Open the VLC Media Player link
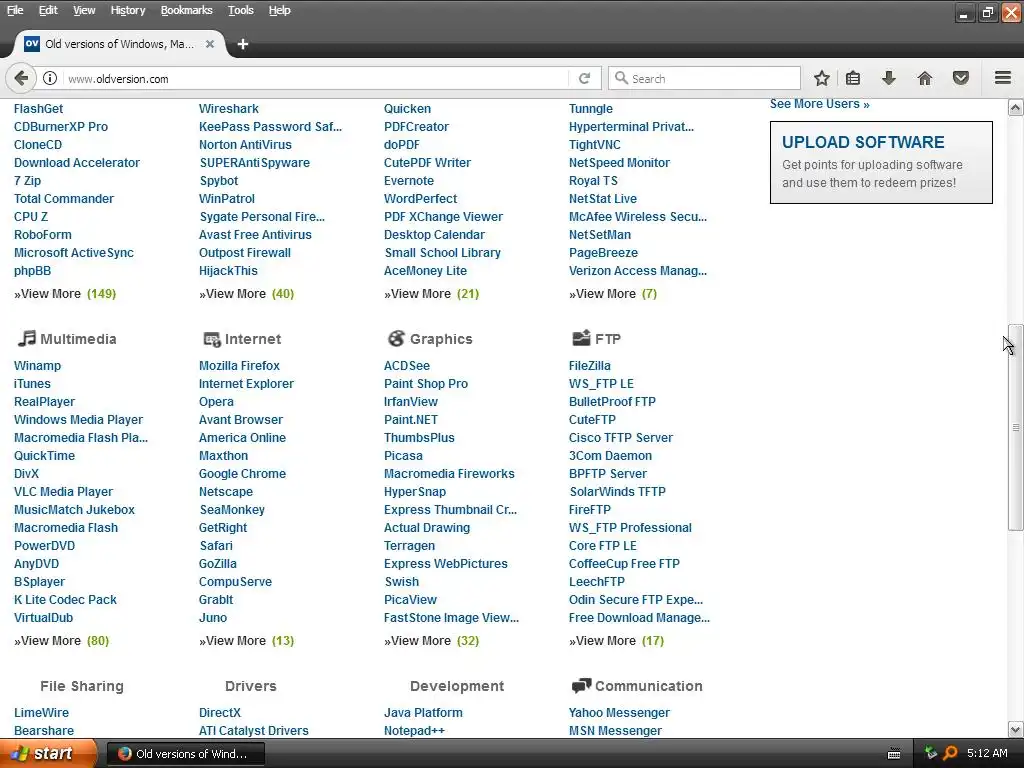This screenshot has width=1024, height=768. tap(63, 492)
